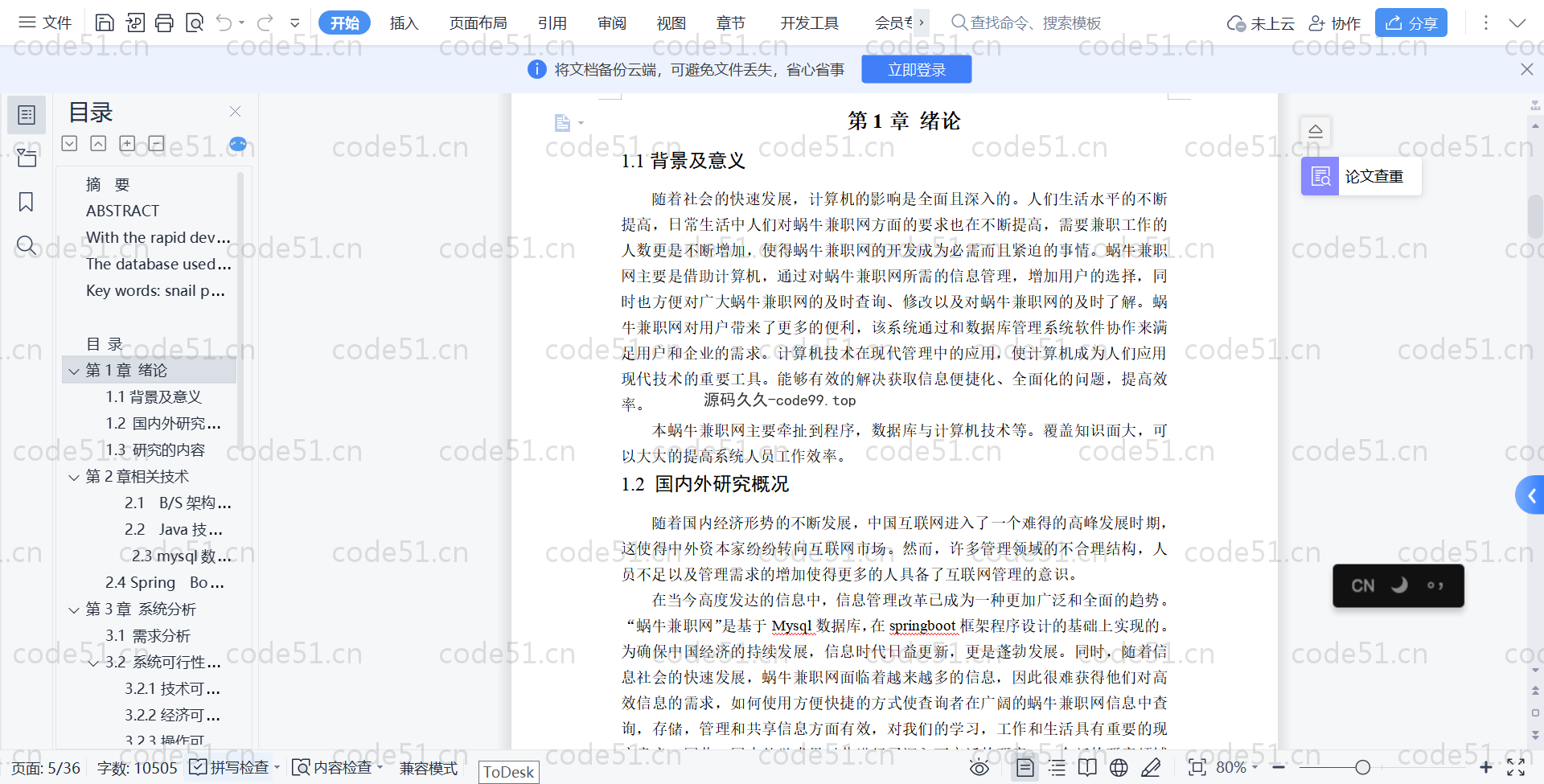Switch to web layout view icon
The width and height of the screenshot is (1544, 784).
(x=1119, y=768)
